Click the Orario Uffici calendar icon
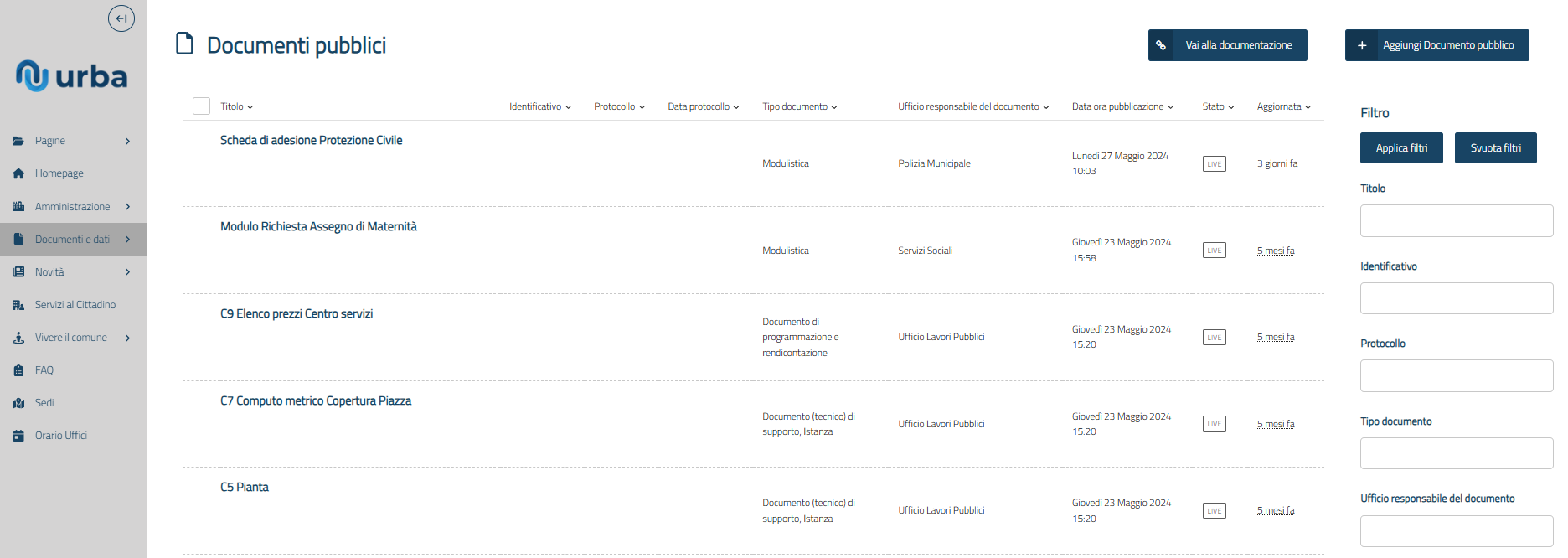The height and width of the screenshot is (558, 1568). (x=18, y=436)
